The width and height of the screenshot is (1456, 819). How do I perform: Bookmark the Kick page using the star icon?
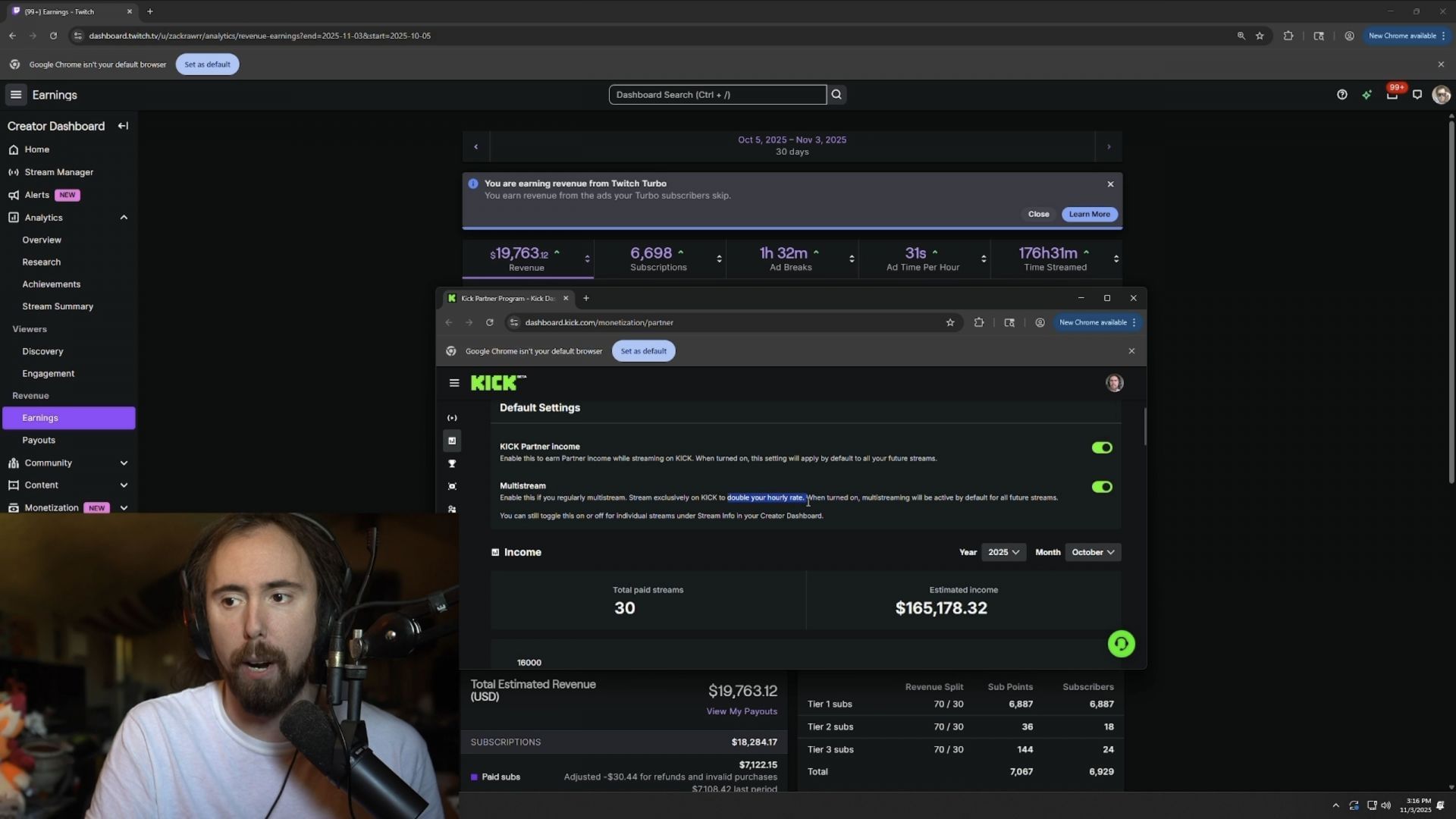tap(950, 322)
